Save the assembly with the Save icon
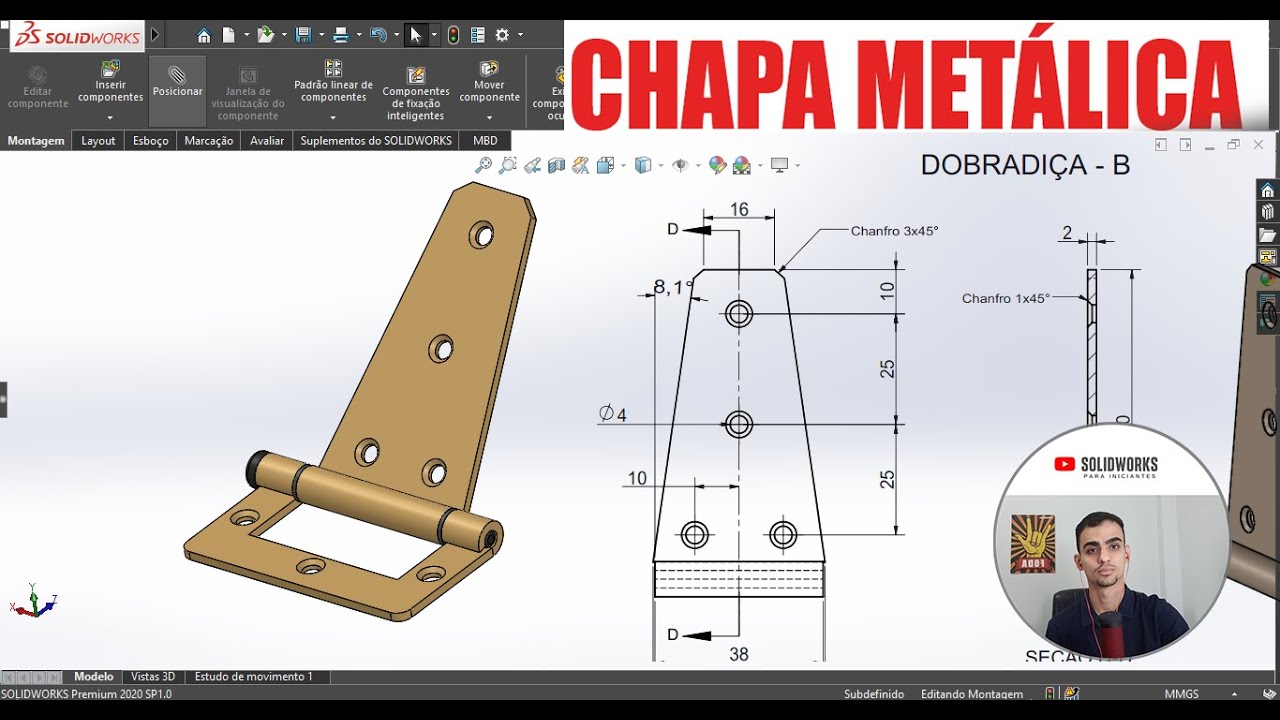1280x720 pixels. tap(303, 35)
